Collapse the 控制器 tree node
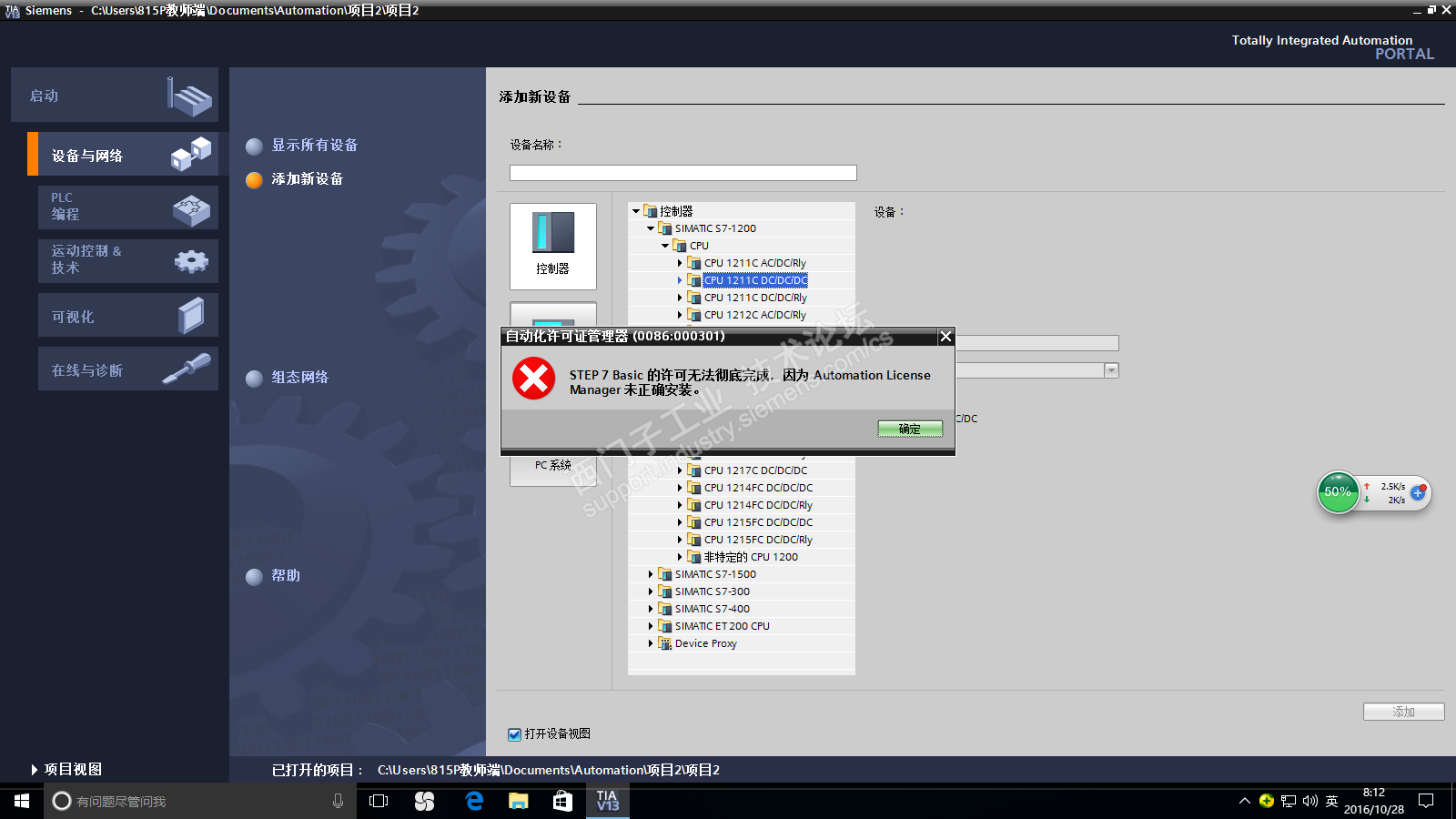 (x=636, y=211)
